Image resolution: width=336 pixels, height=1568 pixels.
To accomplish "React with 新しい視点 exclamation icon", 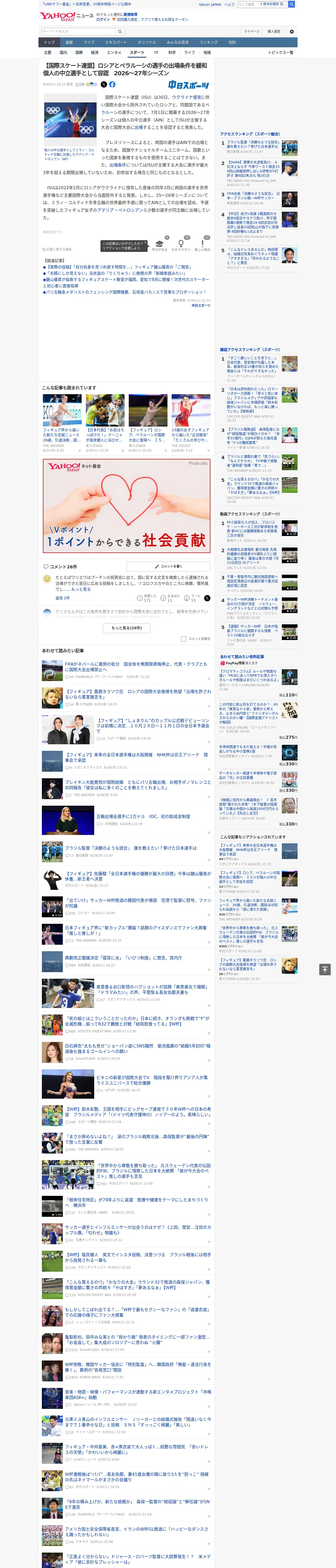I will (x=203, y=244).
